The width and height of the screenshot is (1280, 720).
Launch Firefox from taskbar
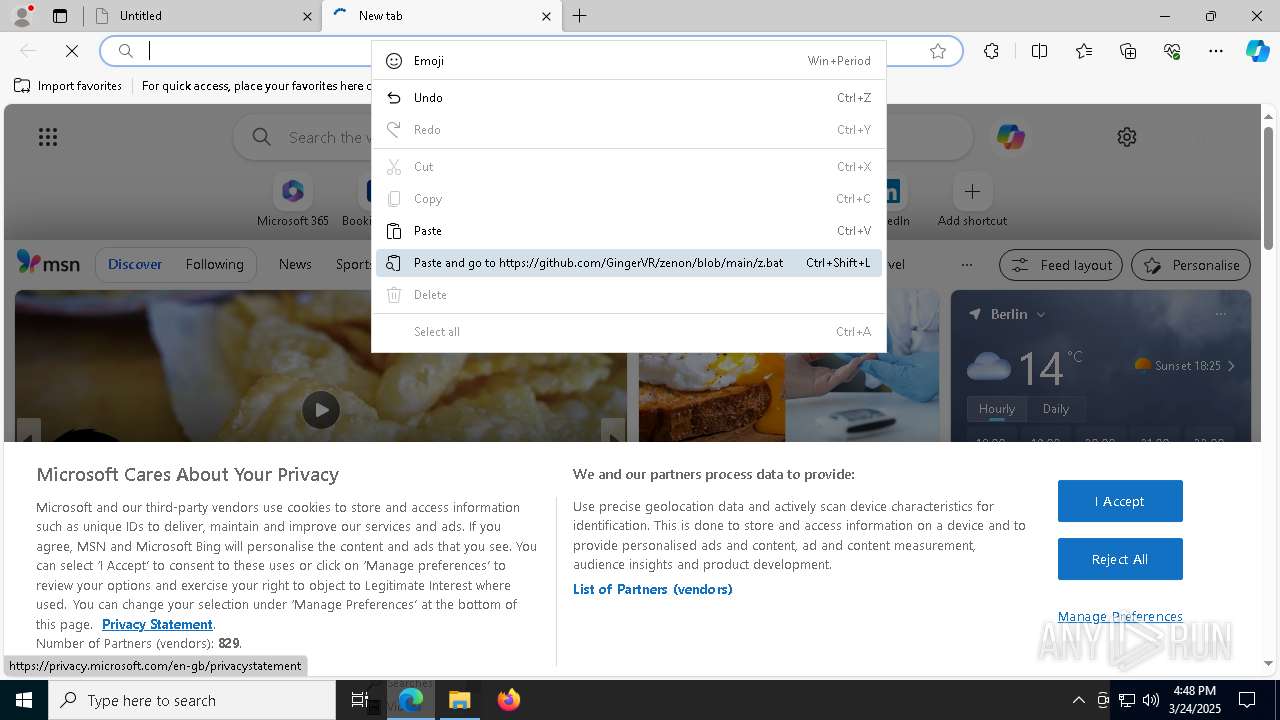coord(509,700)
